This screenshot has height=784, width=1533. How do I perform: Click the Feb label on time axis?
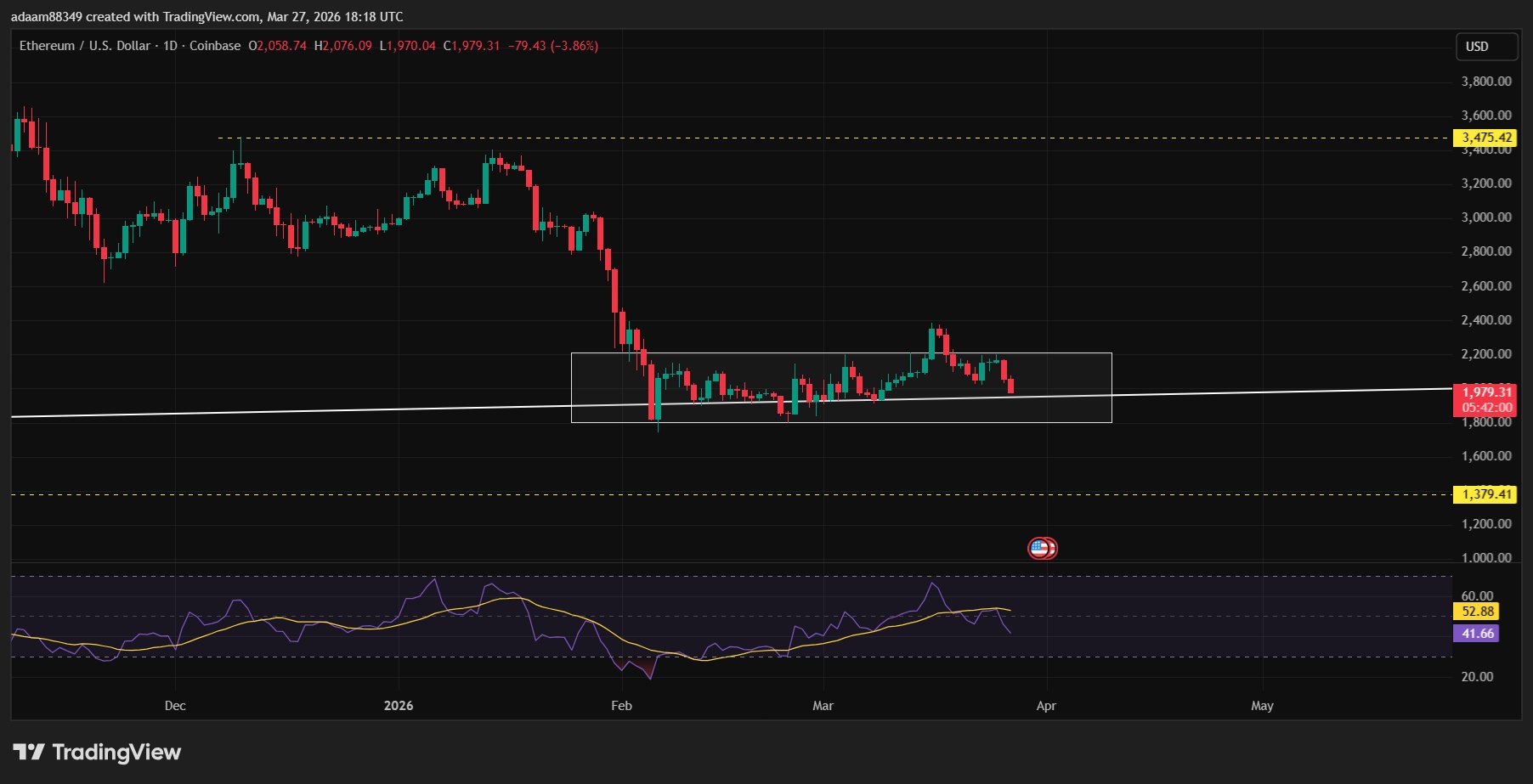[621, 706]
